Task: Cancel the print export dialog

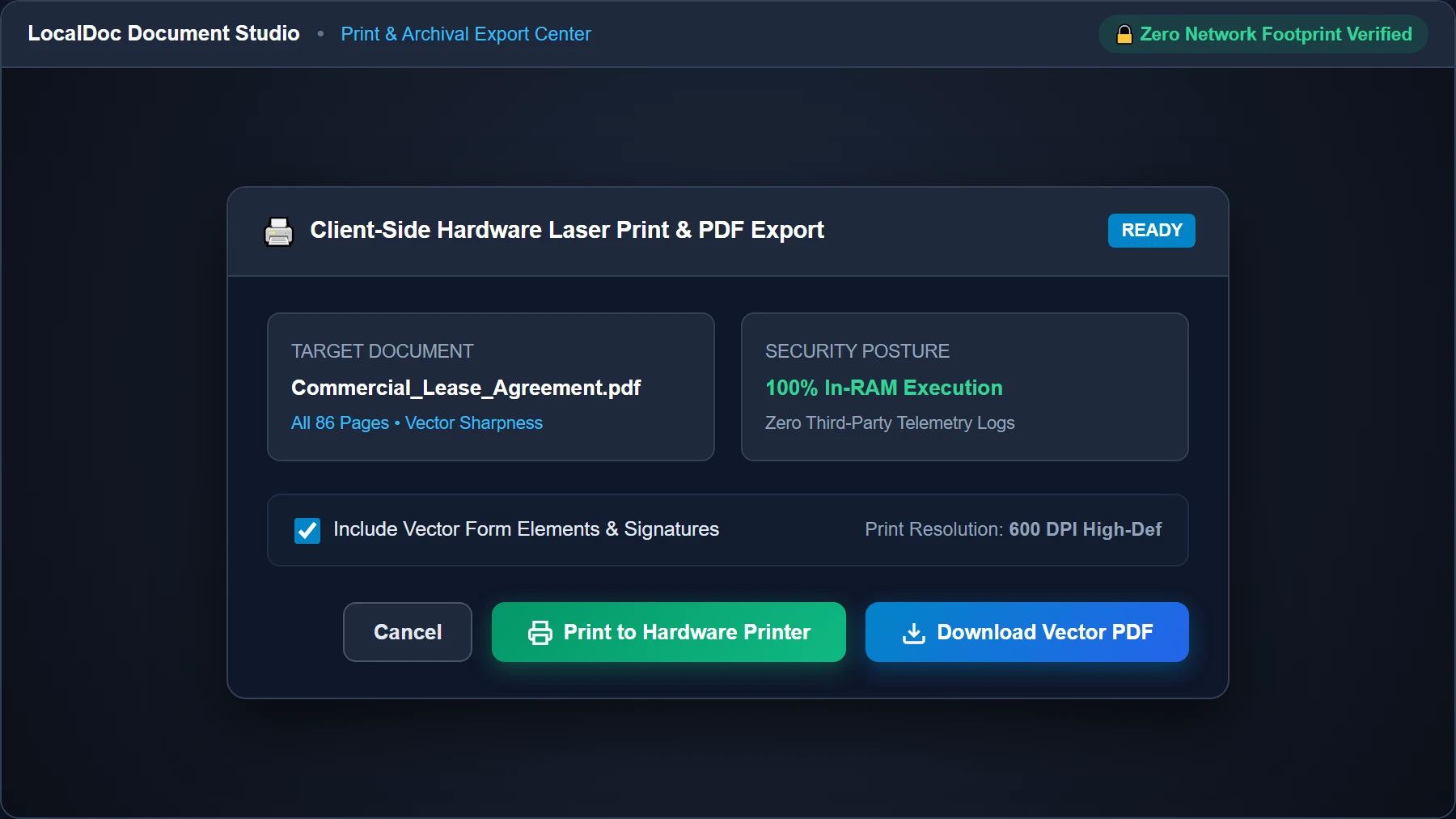Action: click(408, 632)
